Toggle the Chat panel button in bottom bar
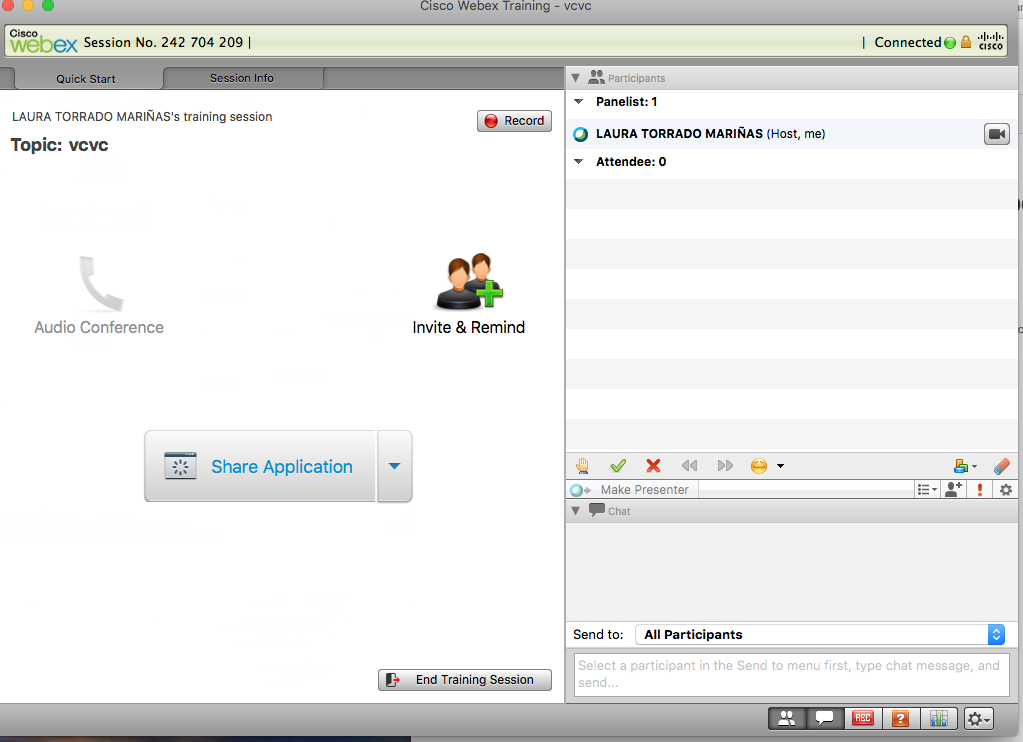1023x742 pixels. [824, 718]
